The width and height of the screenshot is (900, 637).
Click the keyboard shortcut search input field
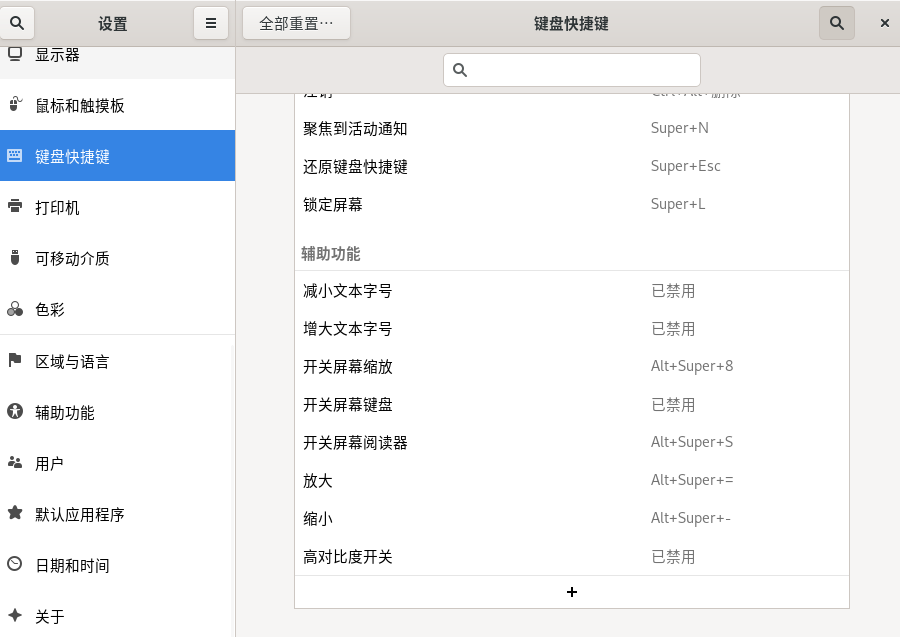(x=572, y=70)
